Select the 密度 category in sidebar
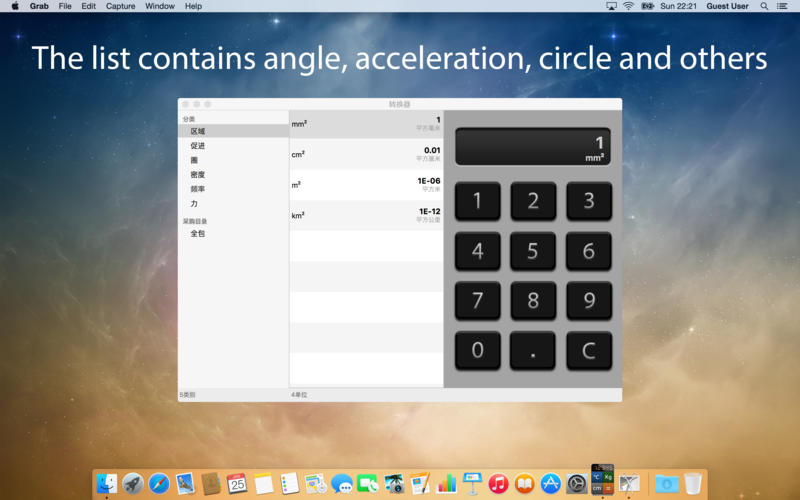800x500 pixels. click(x=198, y=175)
